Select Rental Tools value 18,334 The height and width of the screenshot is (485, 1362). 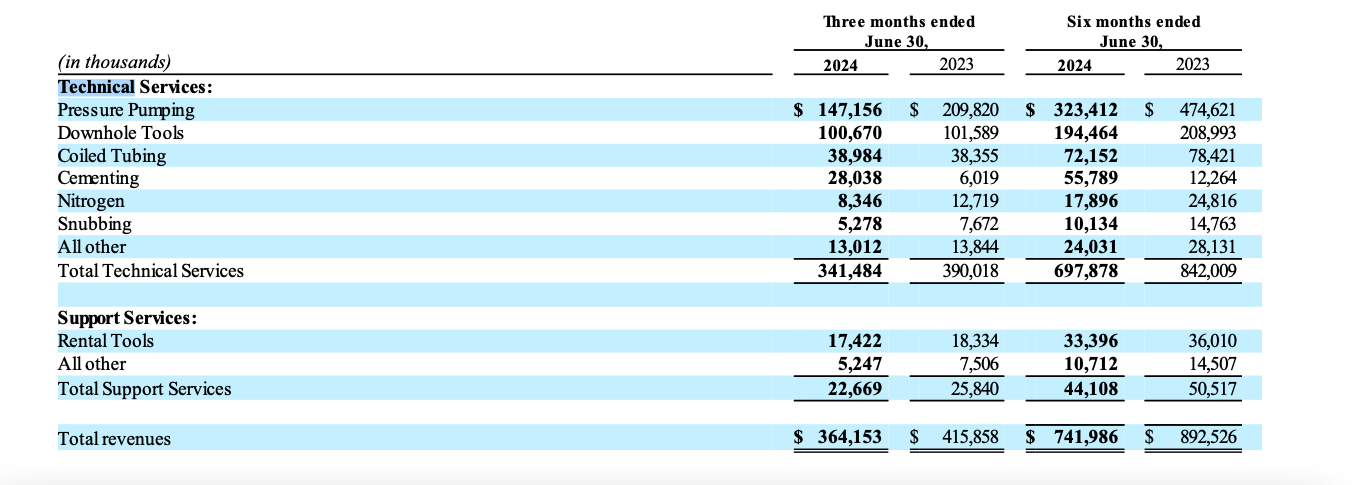974,341
